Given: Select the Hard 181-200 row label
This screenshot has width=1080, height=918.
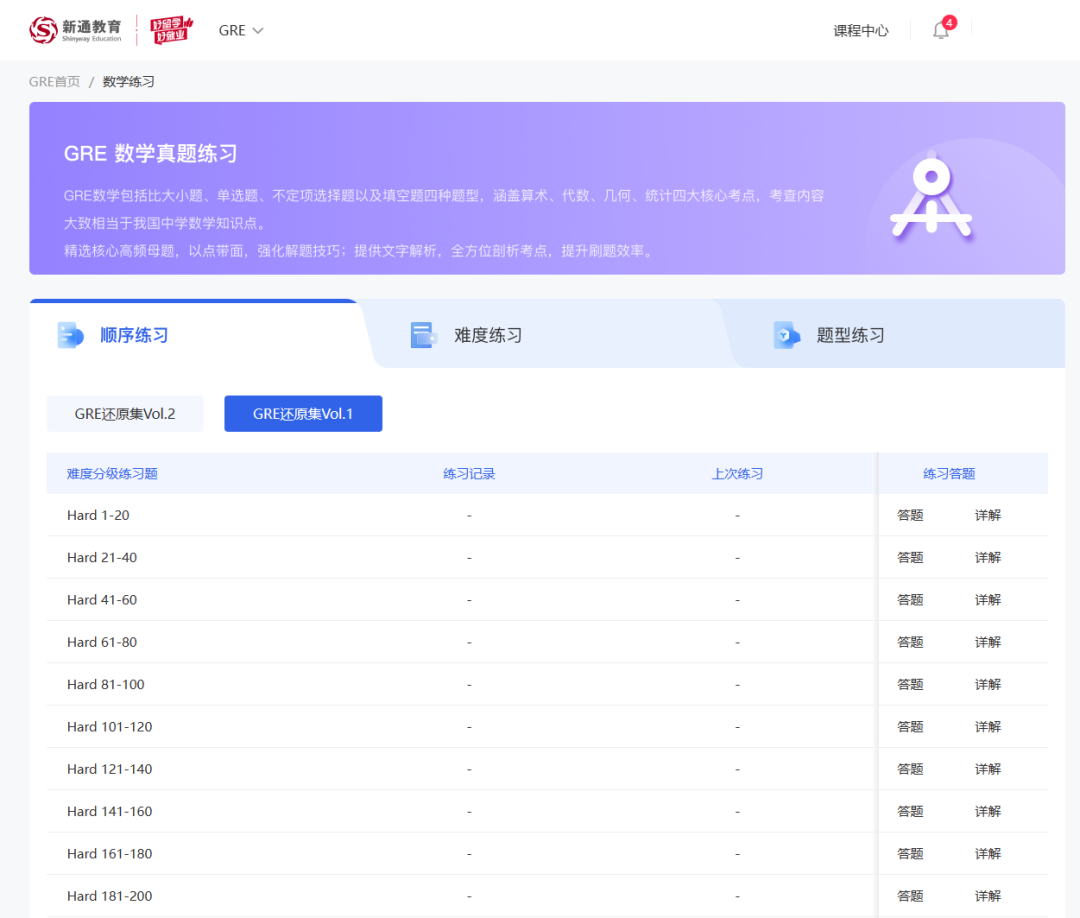Looking at the screenshot, I should pyautogui.click(x=110, y=897).
